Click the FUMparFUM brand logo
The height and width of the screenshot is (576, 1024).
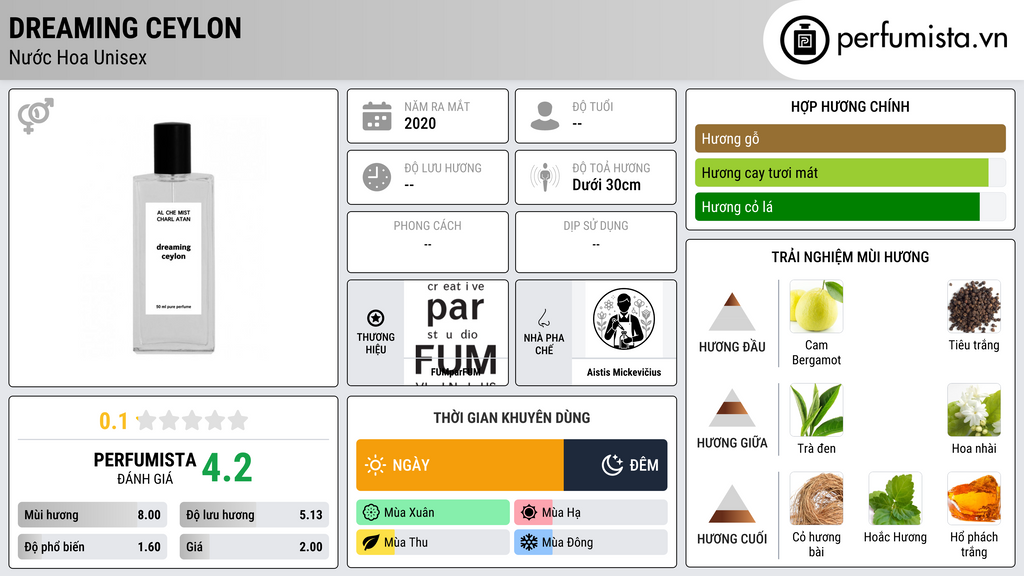[x=456, y=333]
